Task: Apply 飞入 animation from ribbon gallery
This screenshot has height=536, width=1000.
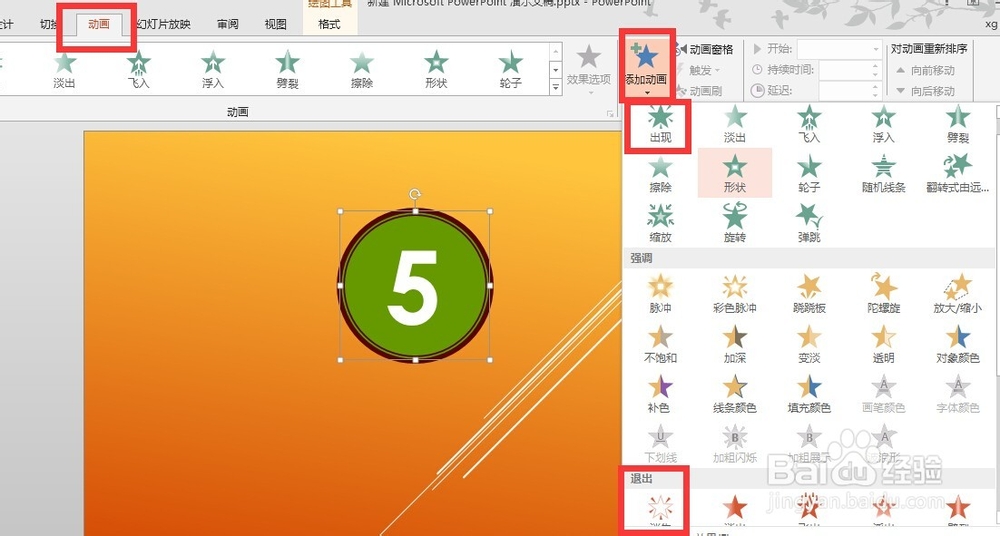Action: [x=138, y=70]
